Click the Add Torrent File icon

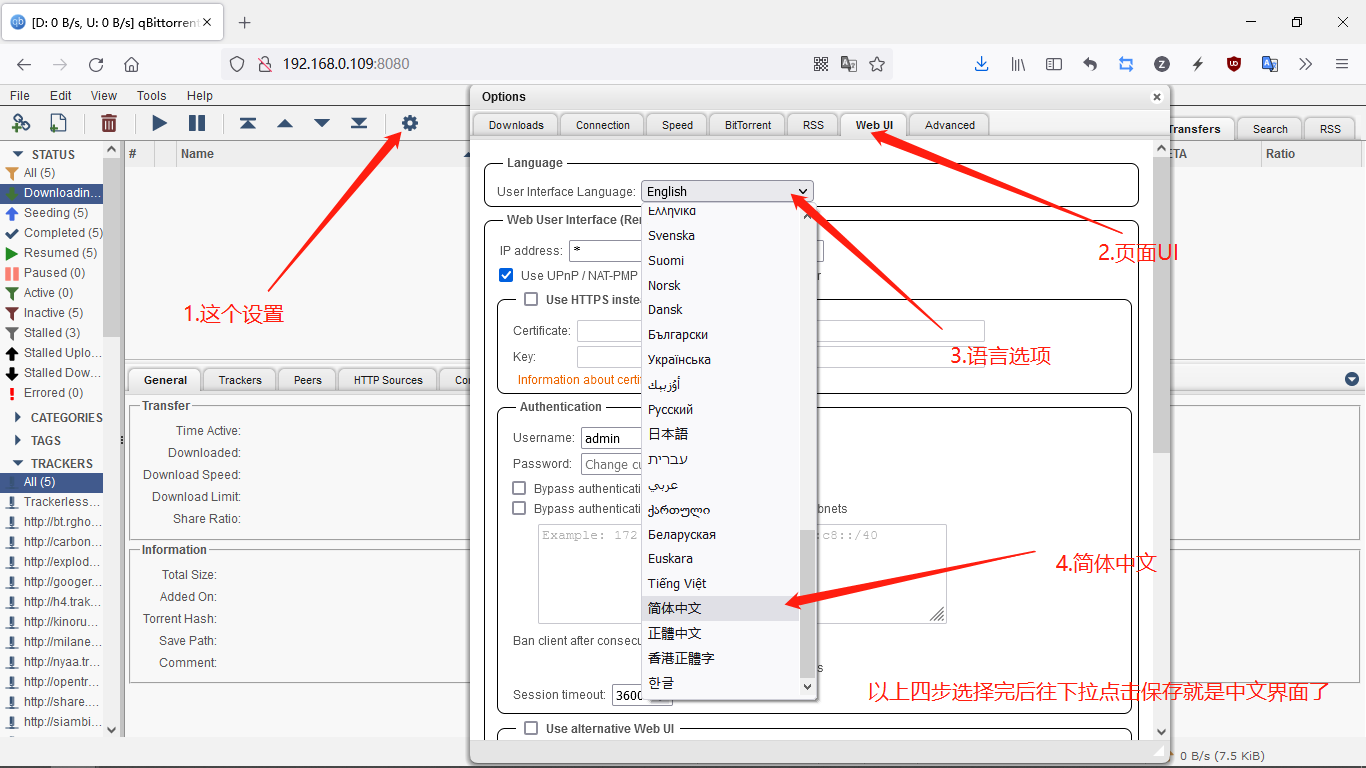[58, 123]
